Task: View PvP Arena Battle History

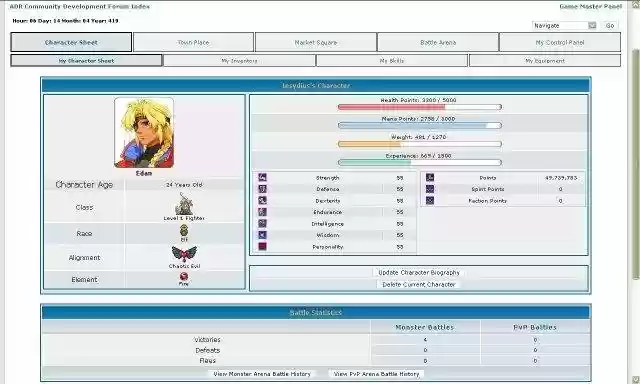Action: click(376, 373)
